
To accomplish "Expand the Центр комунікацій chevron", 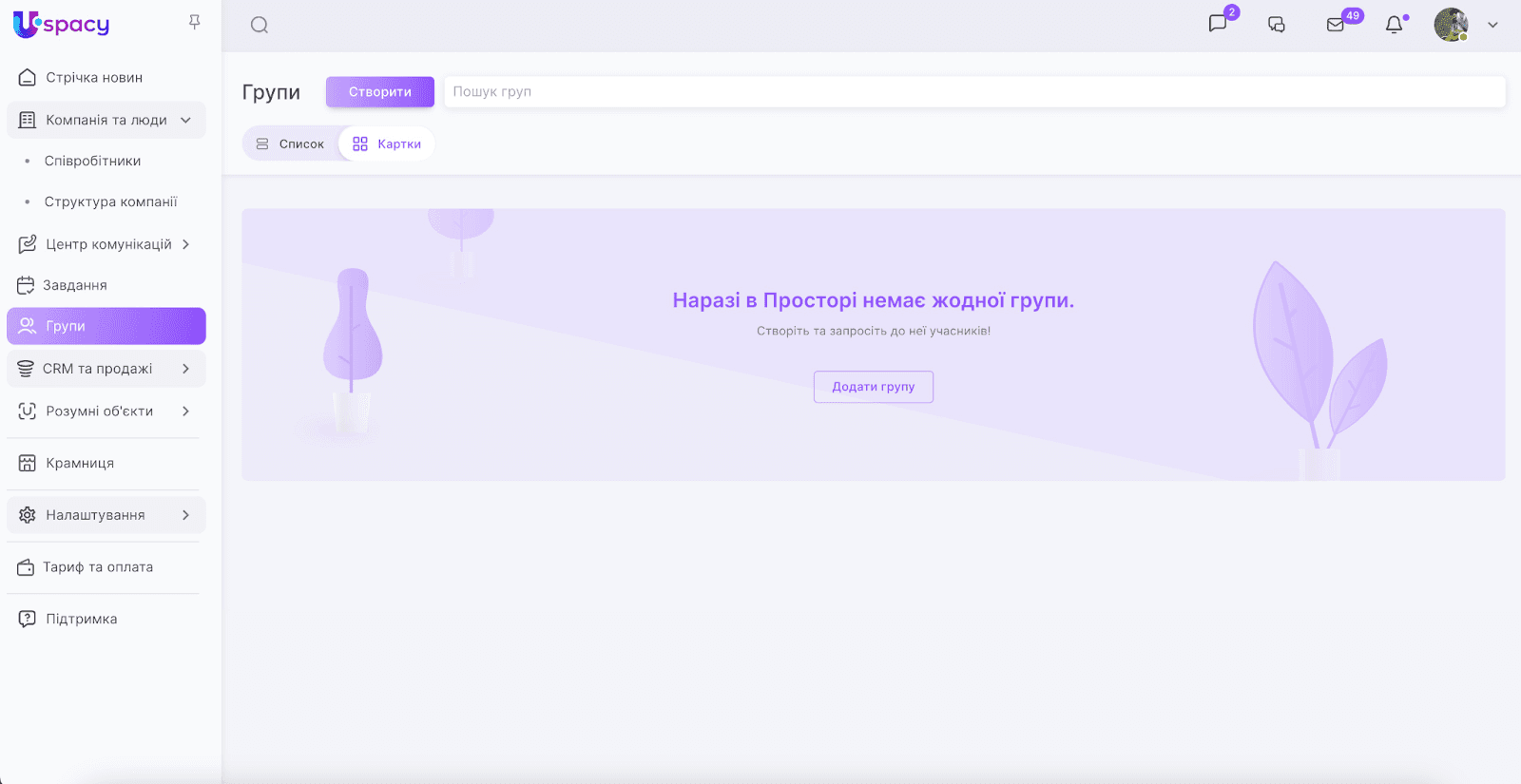I will 186,244.
